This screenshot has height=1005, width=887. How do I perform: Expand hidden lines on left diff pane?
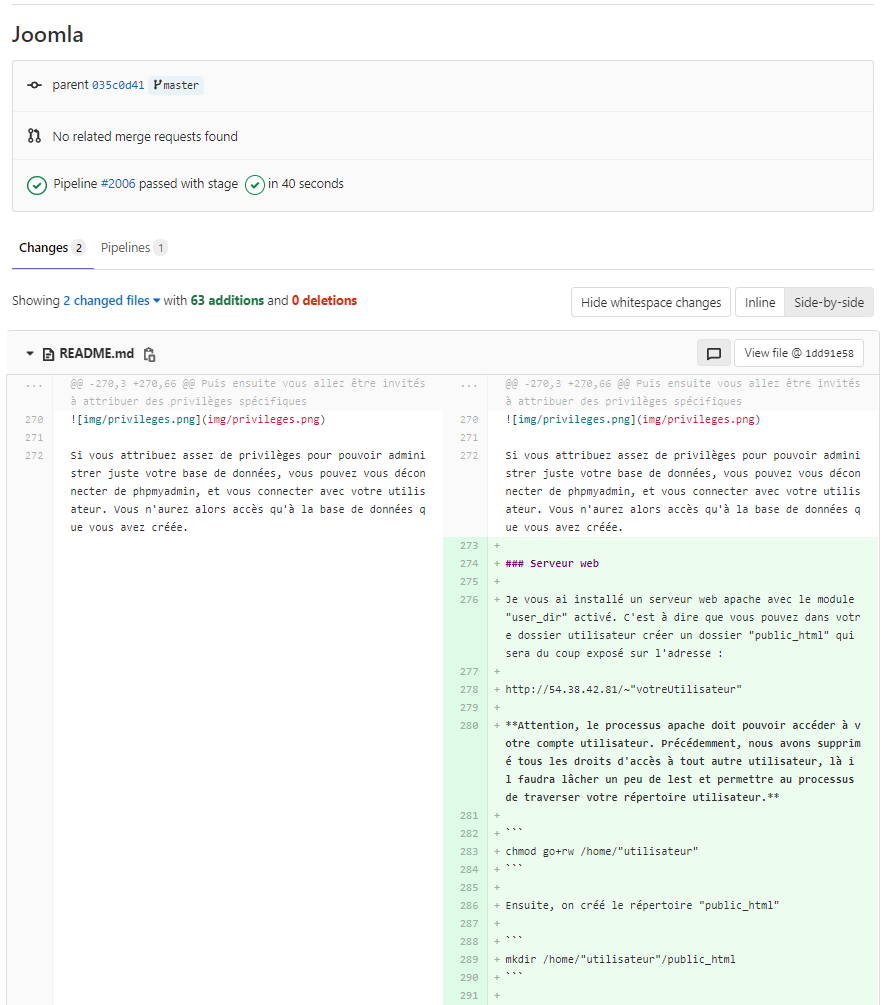[x=34, y=384]
